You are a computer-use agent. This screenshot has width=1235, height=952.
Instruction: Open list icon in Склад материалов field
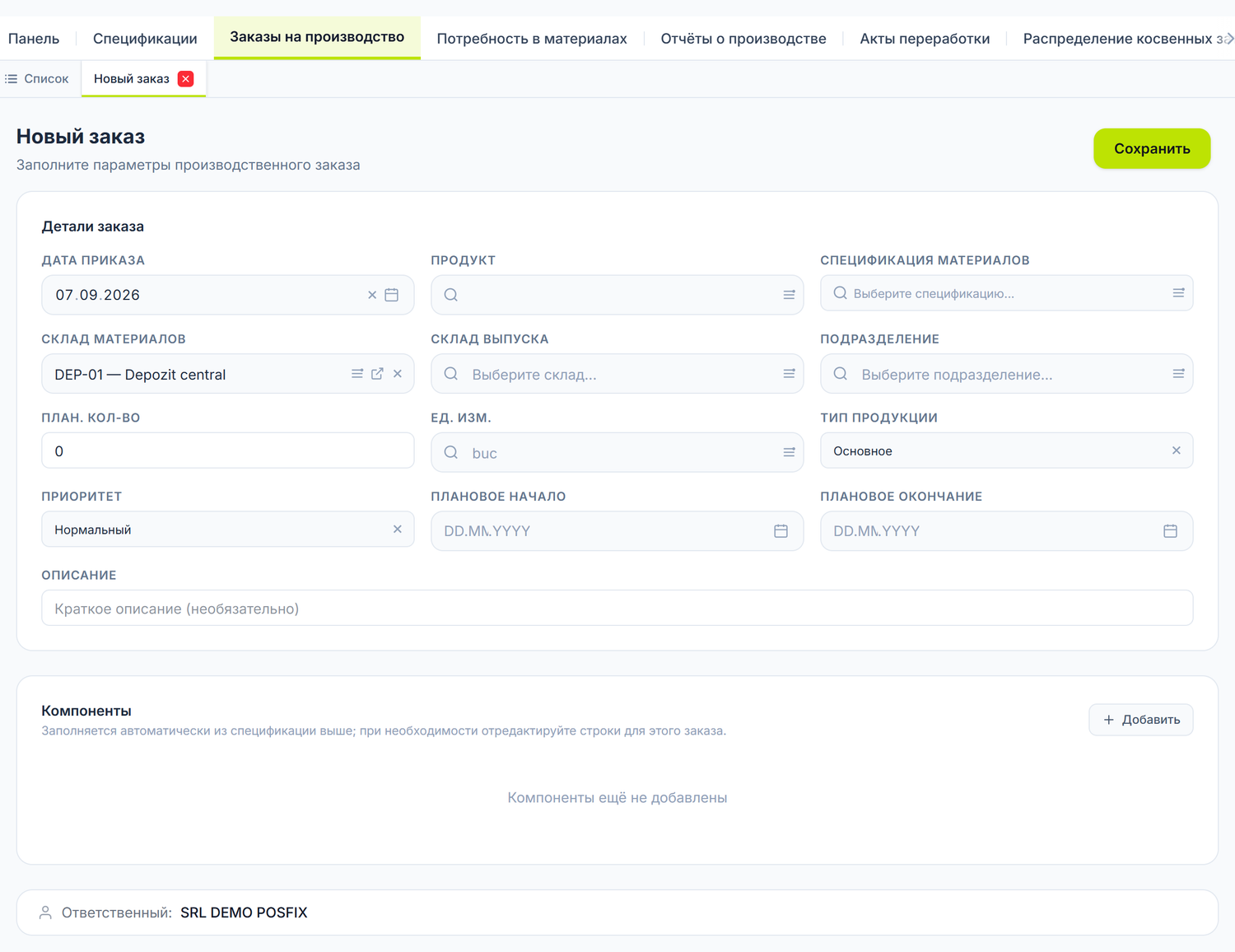click(357, 374)
